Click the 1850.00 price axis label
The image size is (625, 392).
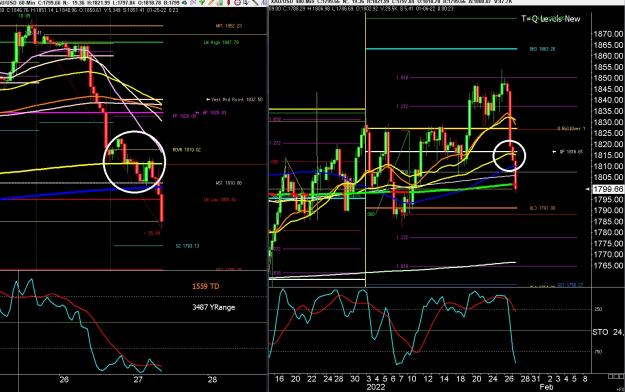point(608,78)
